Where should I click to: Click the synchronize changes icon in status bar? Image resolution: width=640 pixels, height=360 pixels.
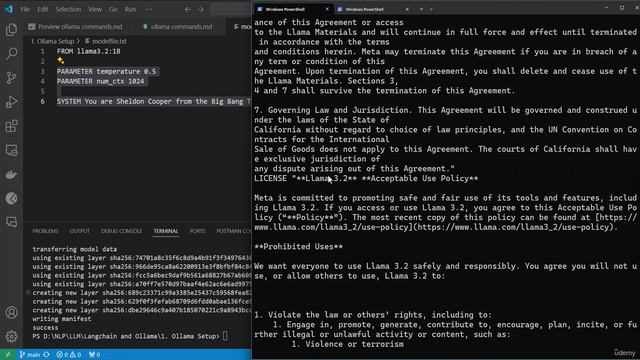pos(47,355)
